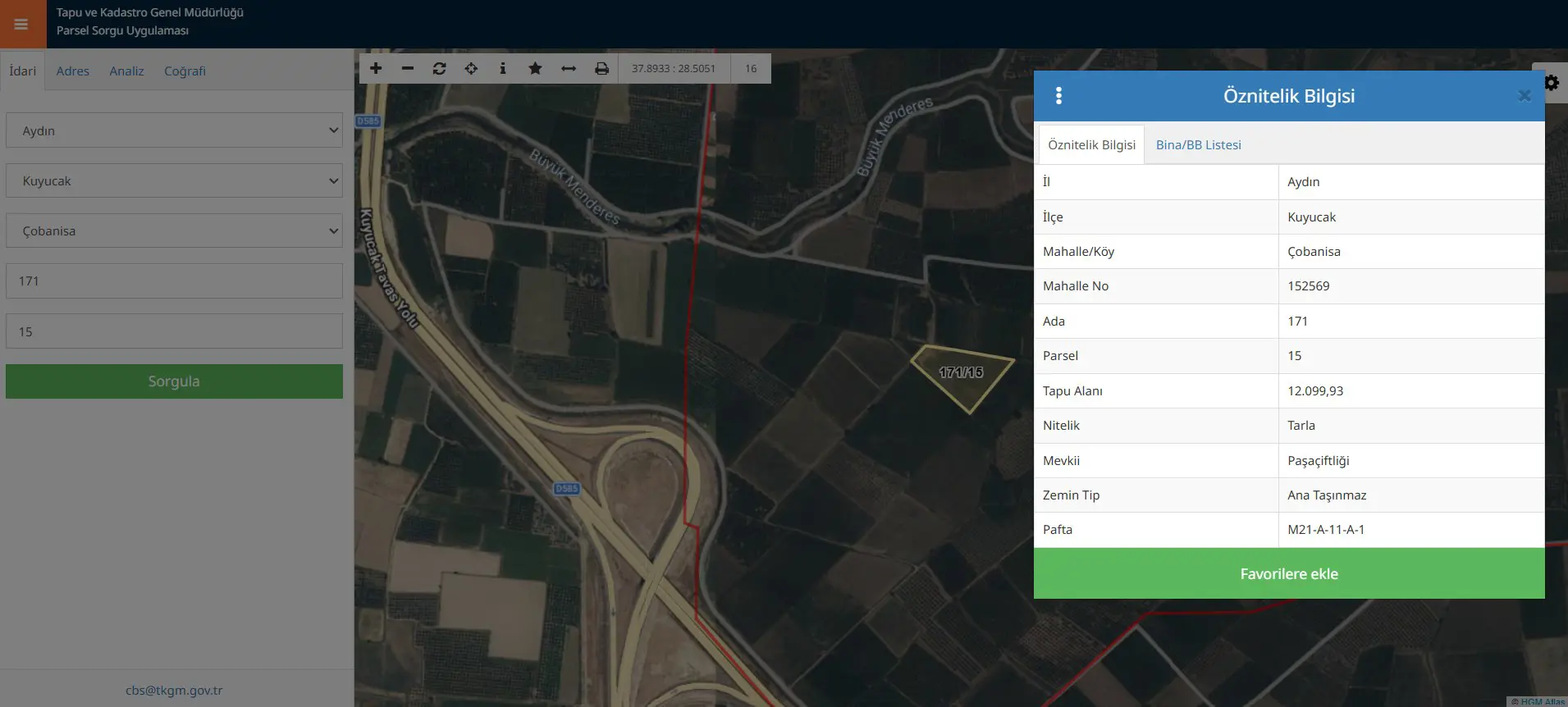Close the Öznitelik Bilgisi panel
Image resolution: width=1568 pixels, height=707 pixels.
1525,96
